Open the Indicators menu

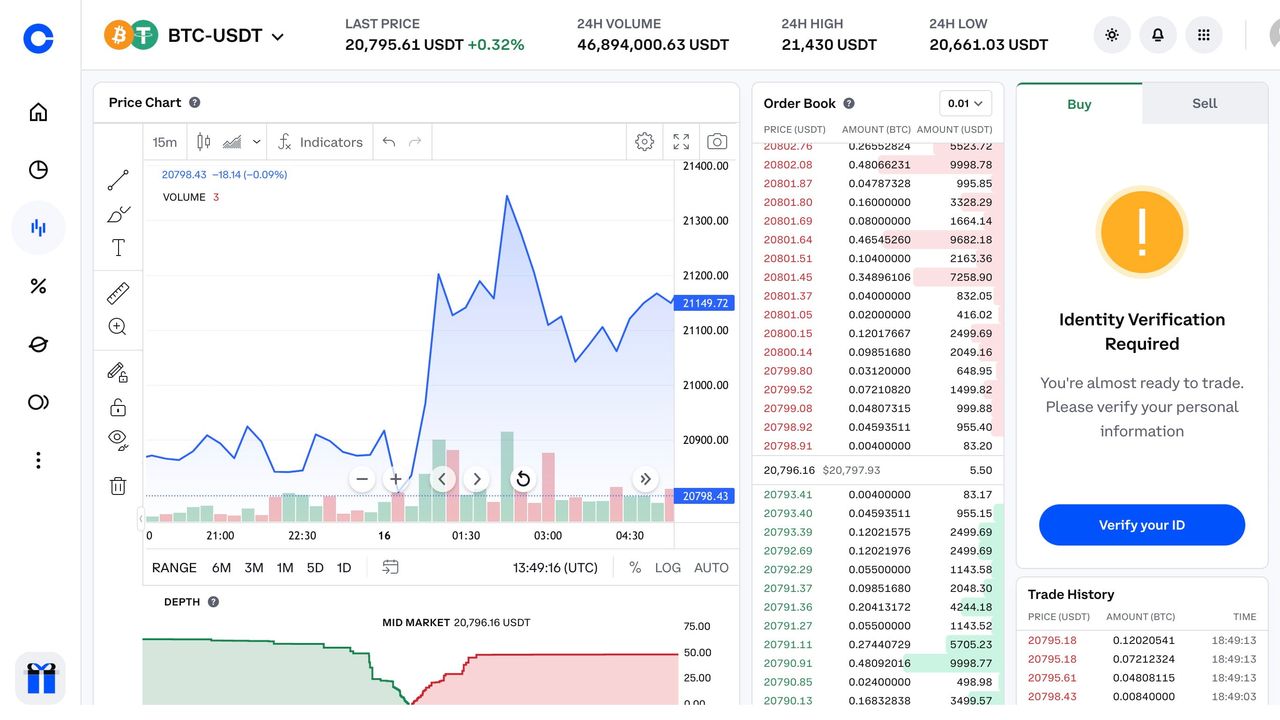pos(320,142)
